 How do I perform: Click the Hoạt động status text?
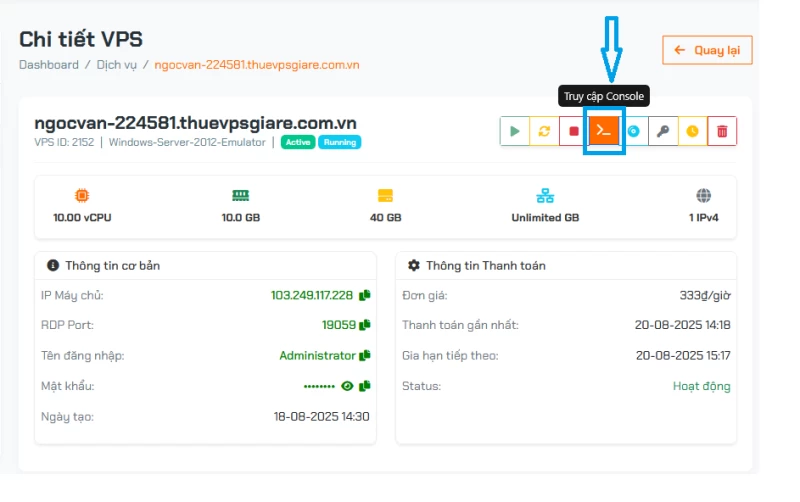(x=702, y=386)
